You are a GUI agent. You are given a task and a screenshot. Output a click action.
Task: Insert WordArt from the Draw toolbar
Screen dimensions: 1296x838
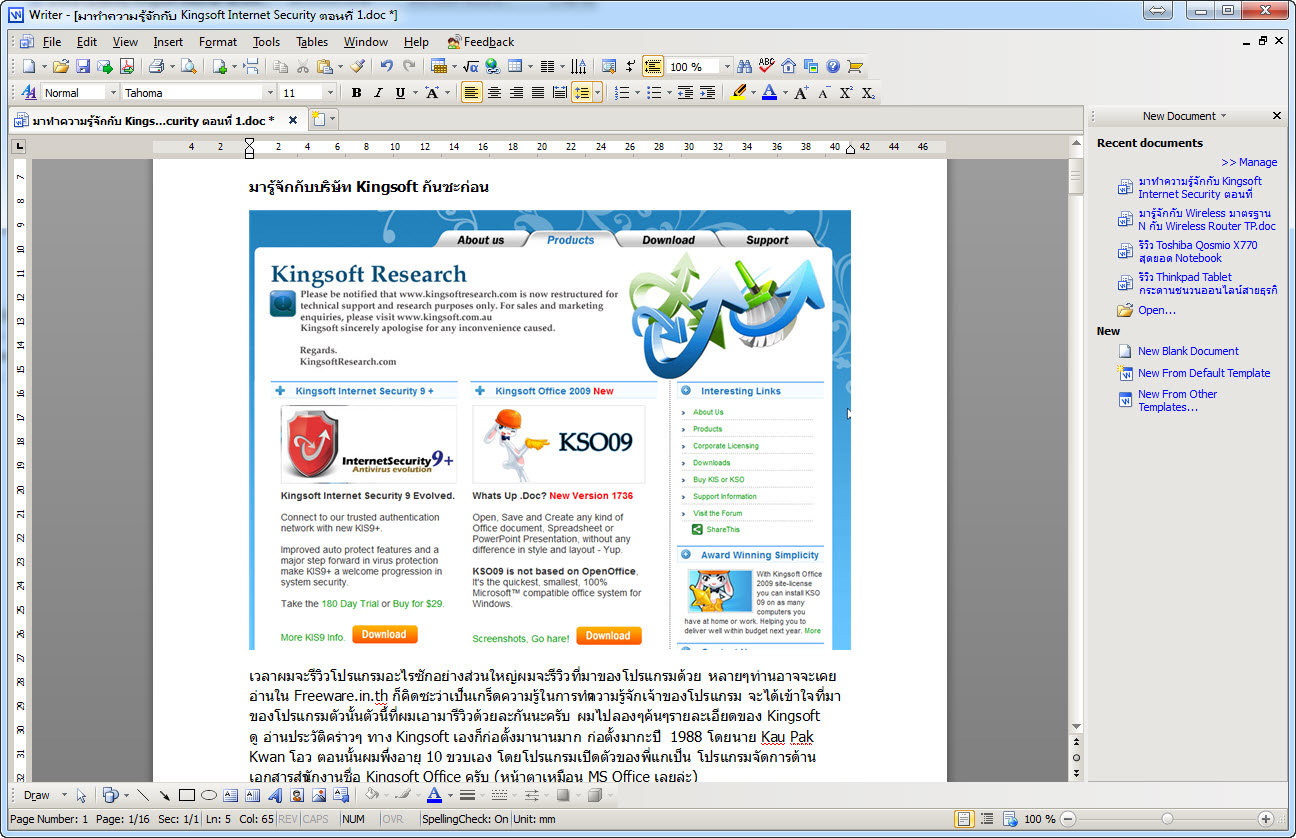click(274, 796)
